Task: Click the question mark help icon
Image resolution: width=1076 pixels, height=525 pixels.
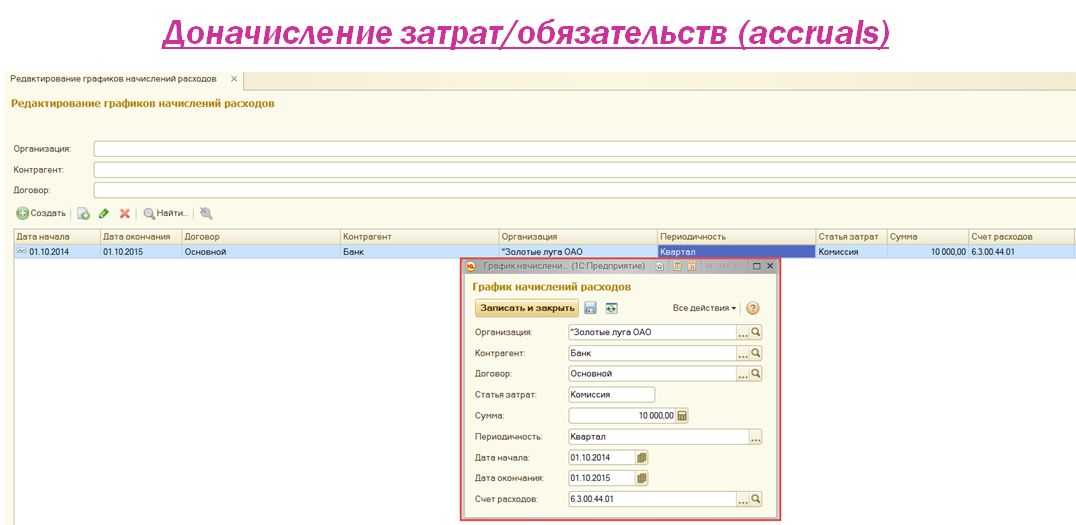Action: [753, 308]
